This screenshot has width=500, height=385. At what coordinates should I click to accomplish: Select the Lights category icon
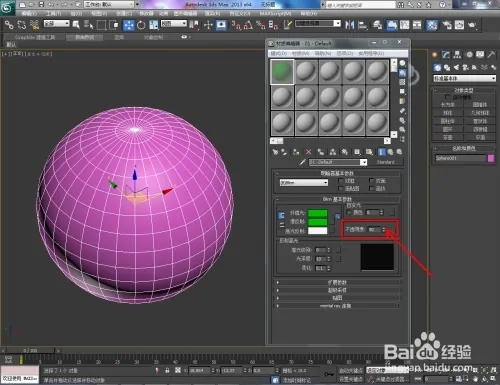(456, 68)
